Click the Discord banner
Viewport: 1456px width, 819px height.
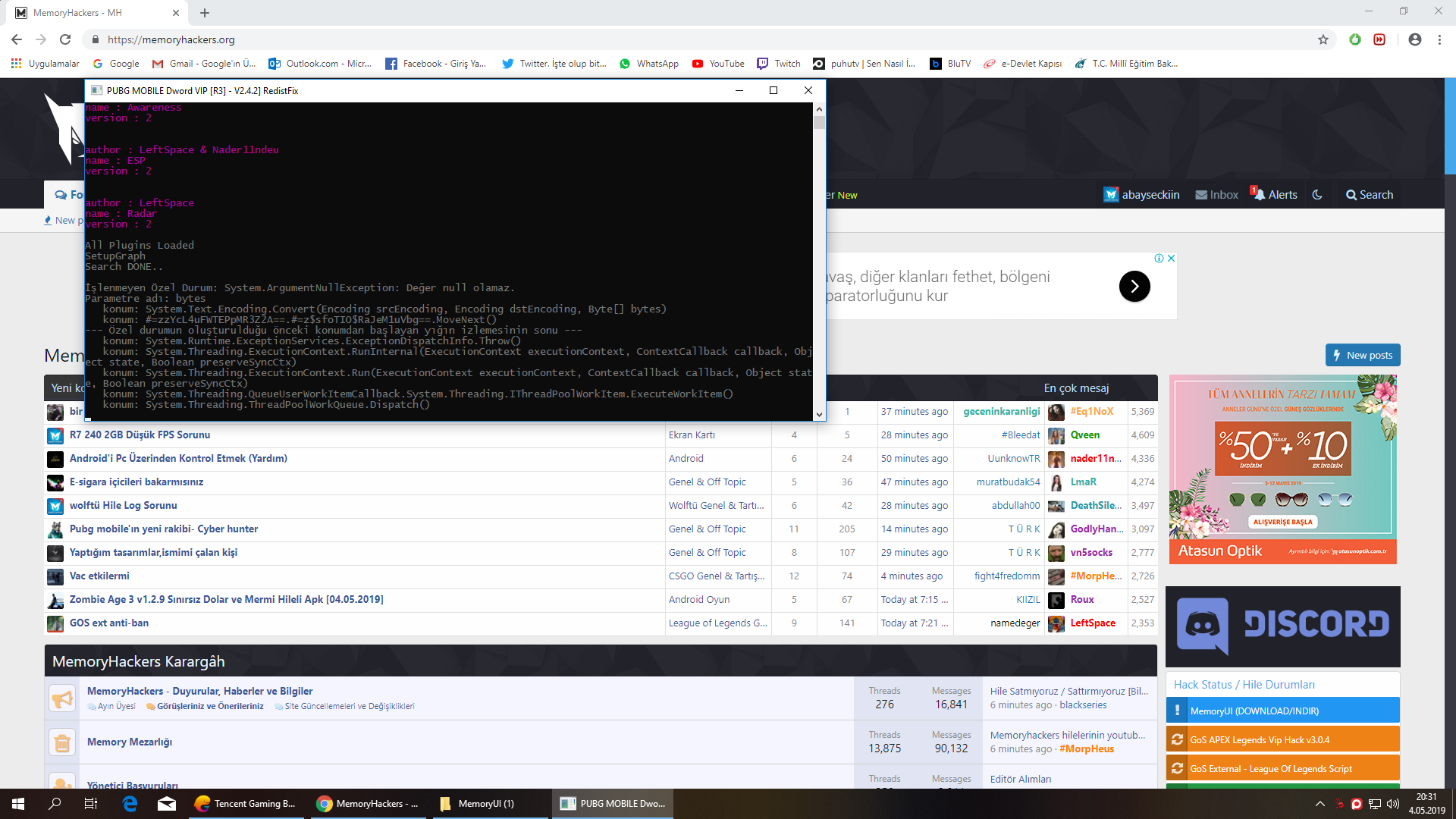[x=1282, y=626]
